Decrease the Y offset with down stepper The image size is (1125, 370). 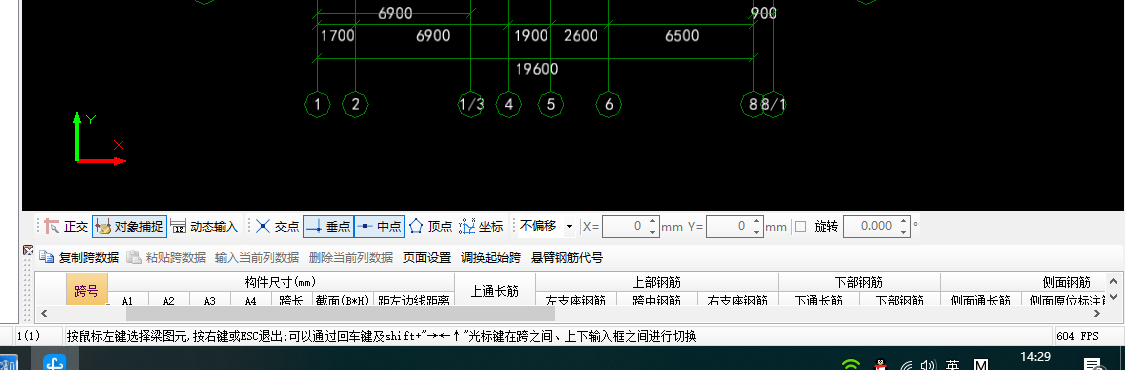pos(756,232)
